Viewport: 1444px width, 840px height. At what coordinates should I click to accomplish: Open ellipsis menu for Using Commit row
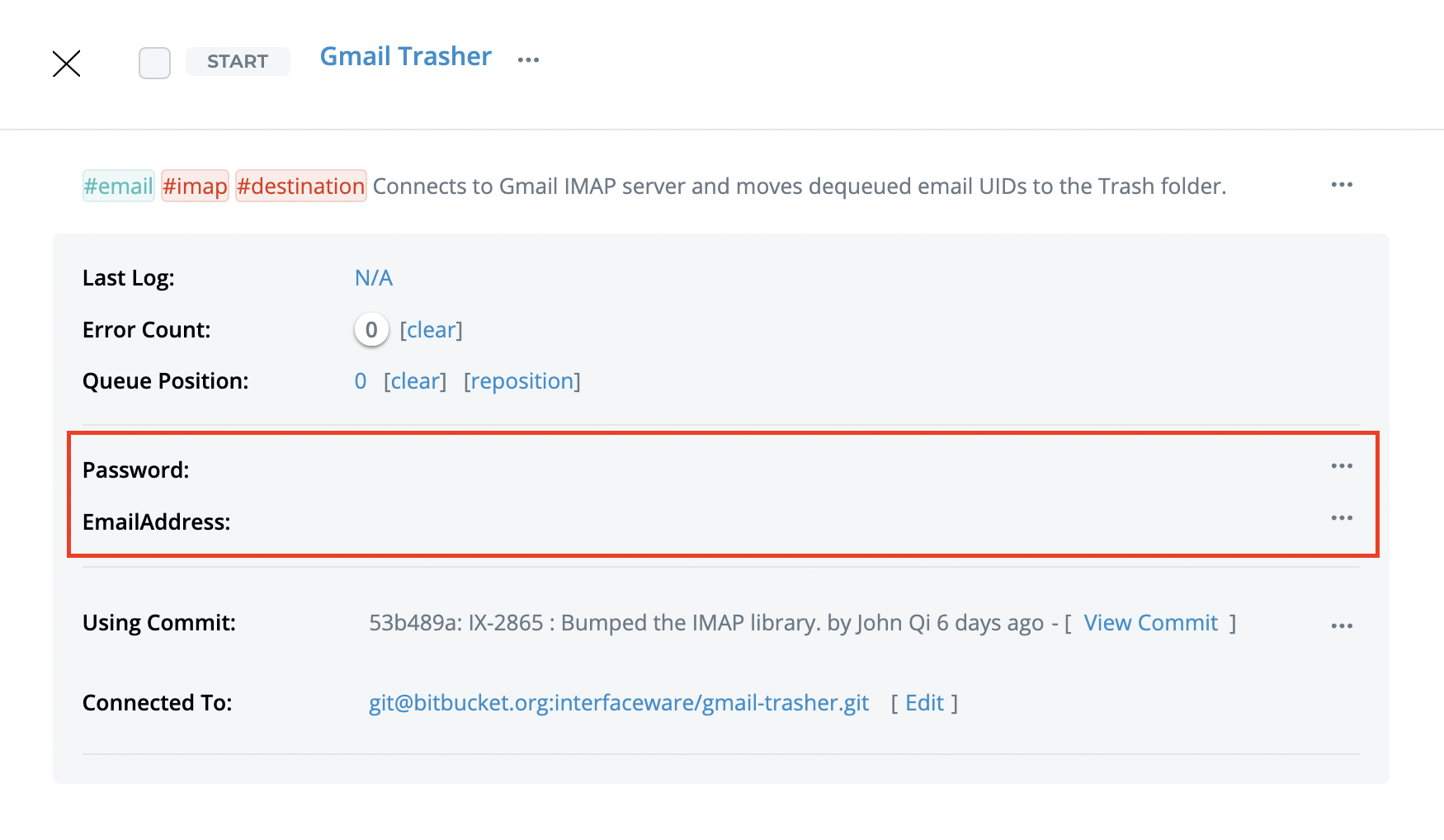tap(1342, 626)
